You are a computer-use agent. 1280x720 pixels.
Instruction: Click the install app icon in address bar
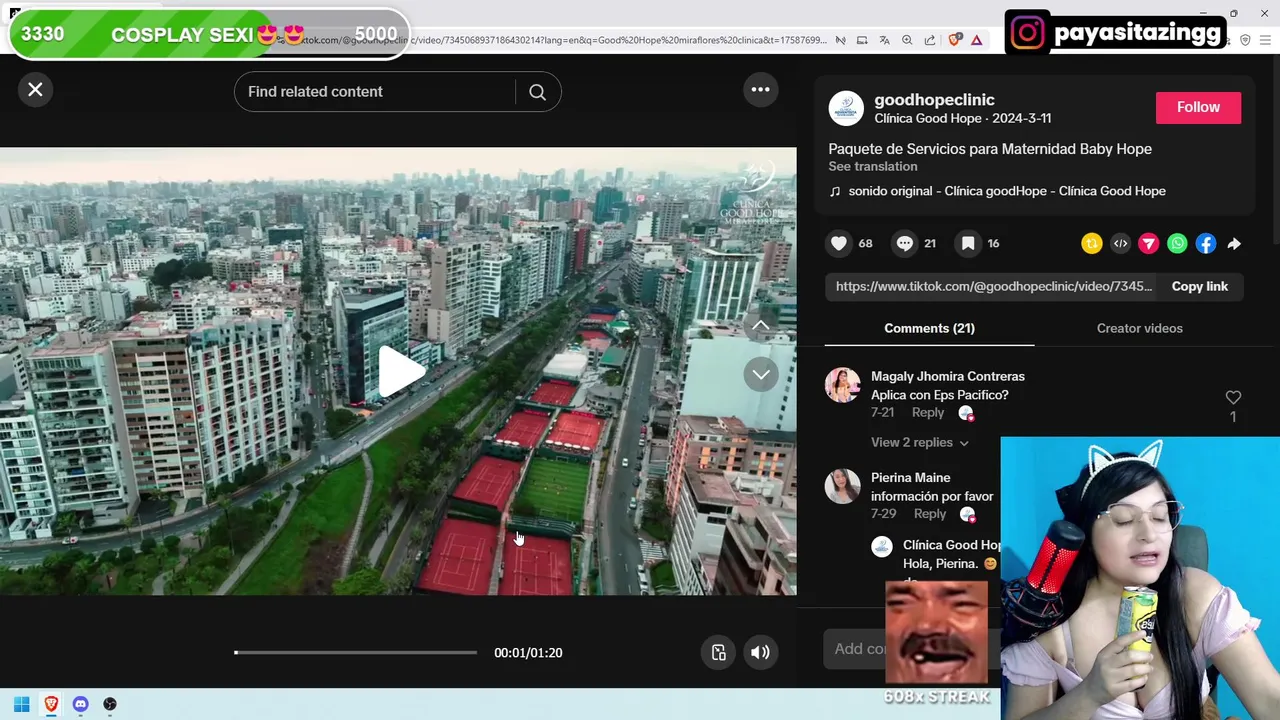862,40
